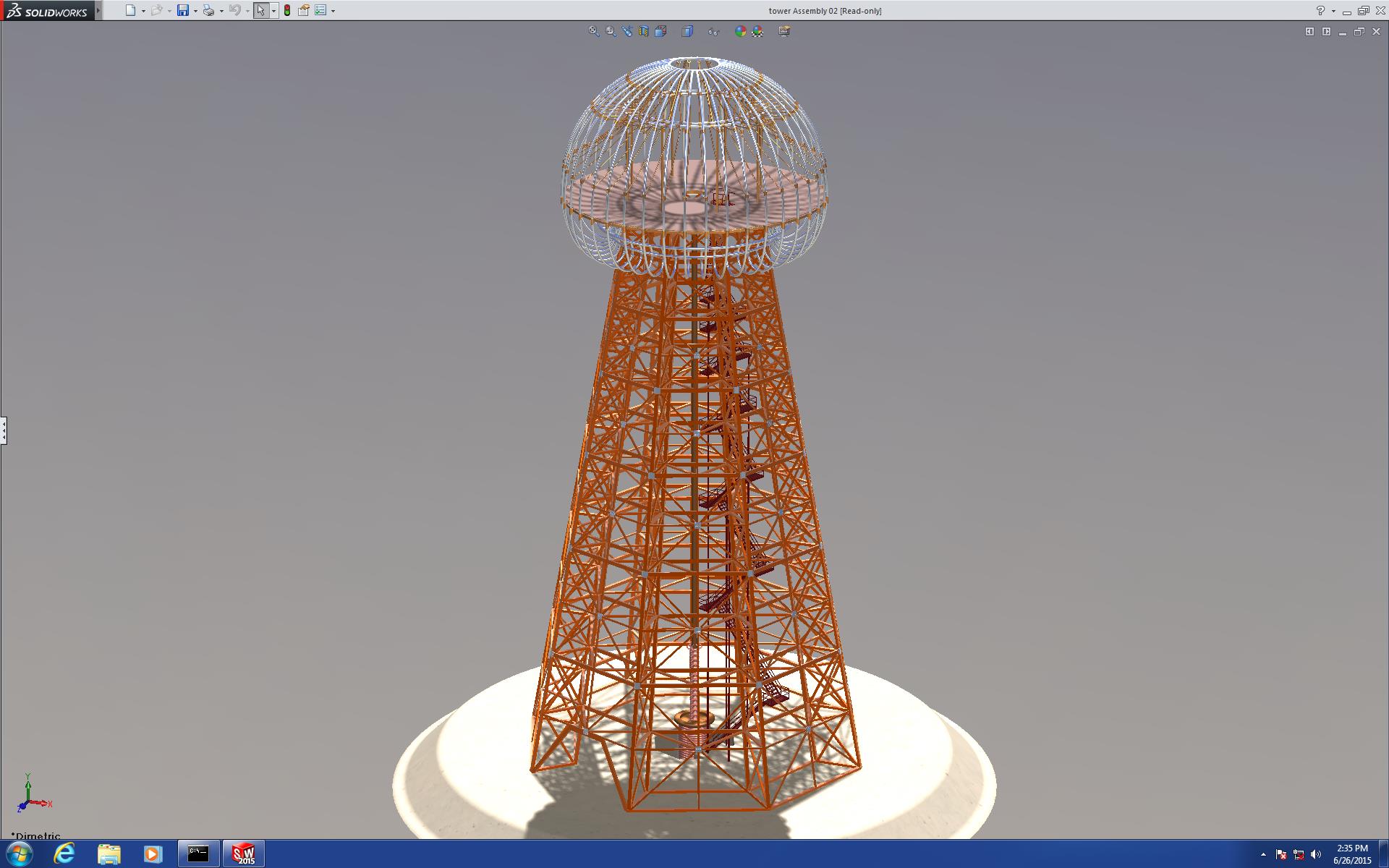1389x868 pixels.
Task: Open Edit Appearance color sphere
Action: point(740,31)
